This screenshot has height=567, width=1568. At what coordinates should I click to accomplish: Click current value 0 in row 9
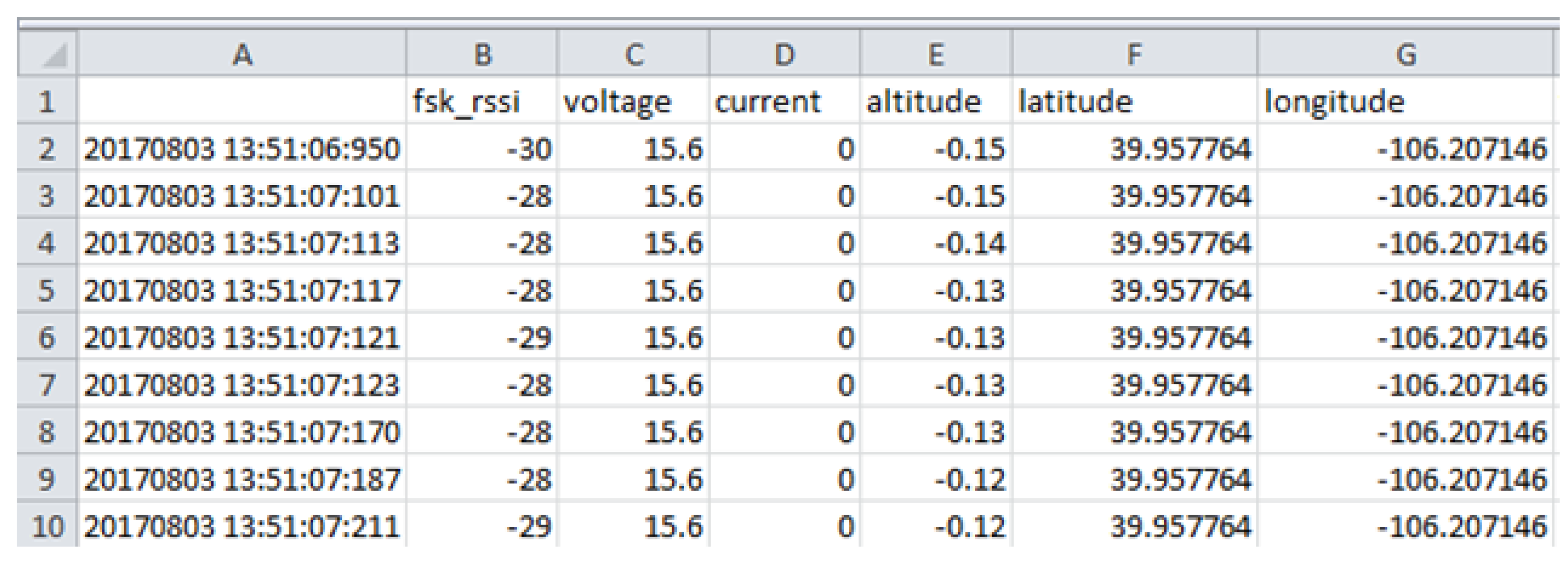coord(785,478)
